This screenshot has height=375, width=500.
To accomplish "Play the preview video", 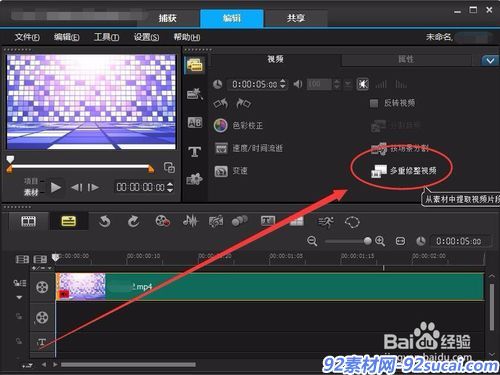I will (56, 188).
